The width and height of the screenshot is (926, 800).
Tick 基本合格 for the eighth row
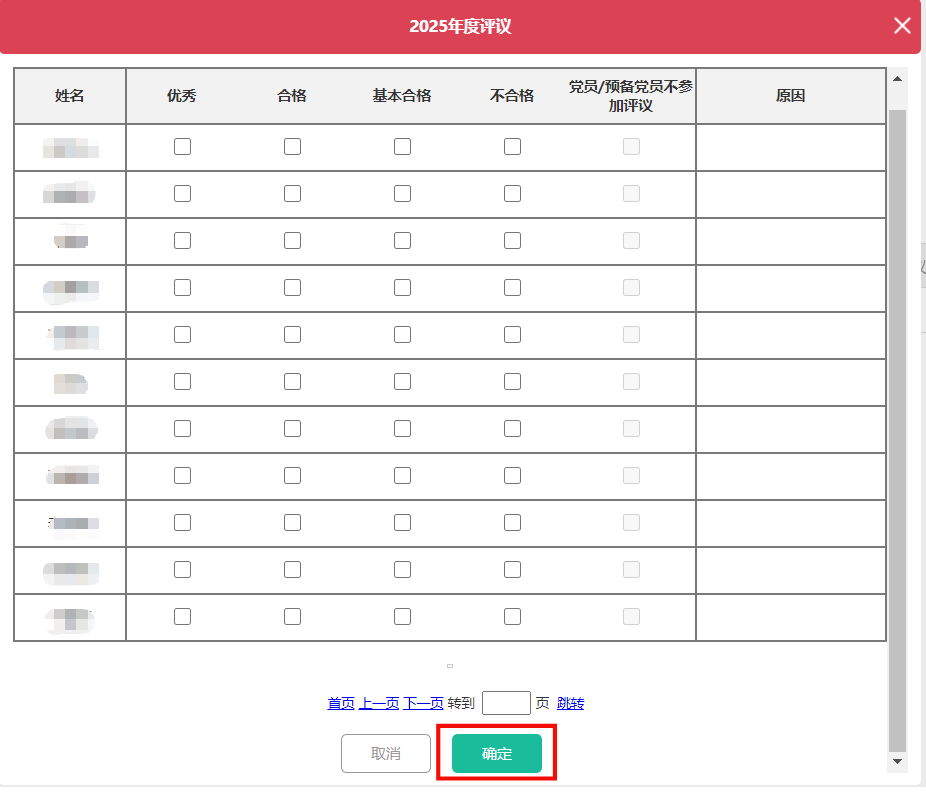402,476
